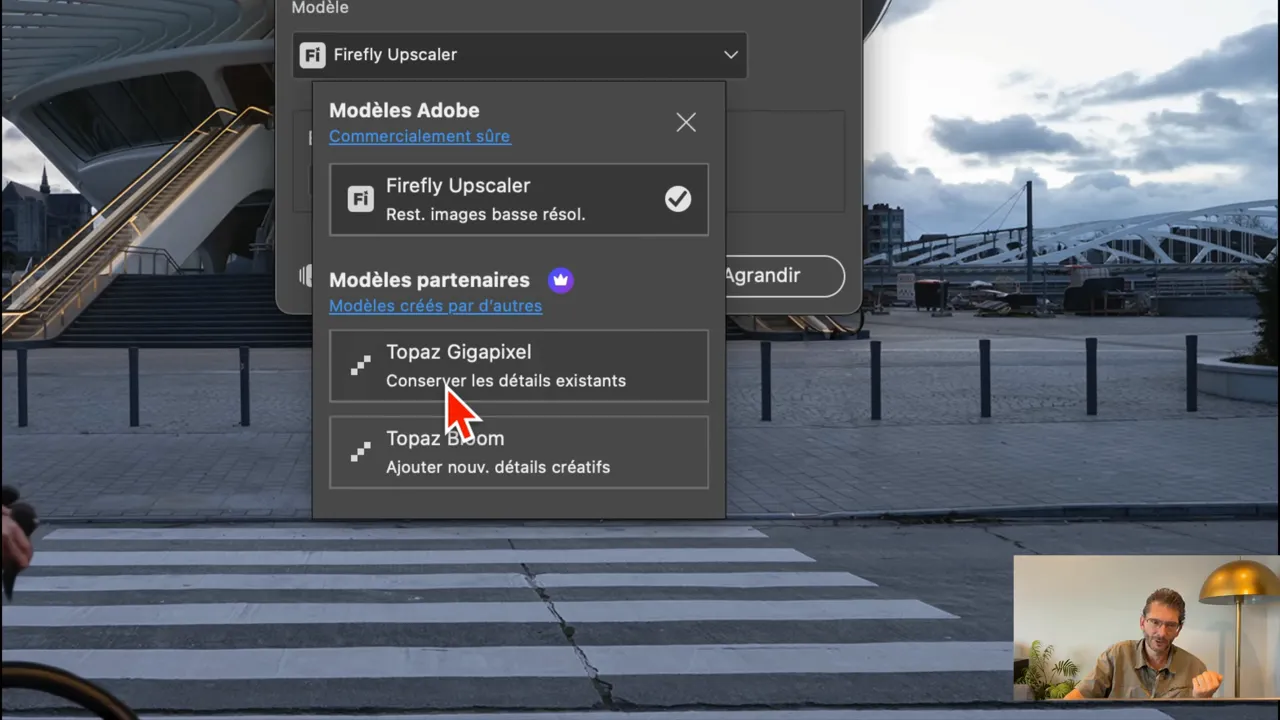Click the Topaz Gigapixel pixel-stairs icon
The width and height of the screenshot is (1280, 720).
[x=360, y=366]
